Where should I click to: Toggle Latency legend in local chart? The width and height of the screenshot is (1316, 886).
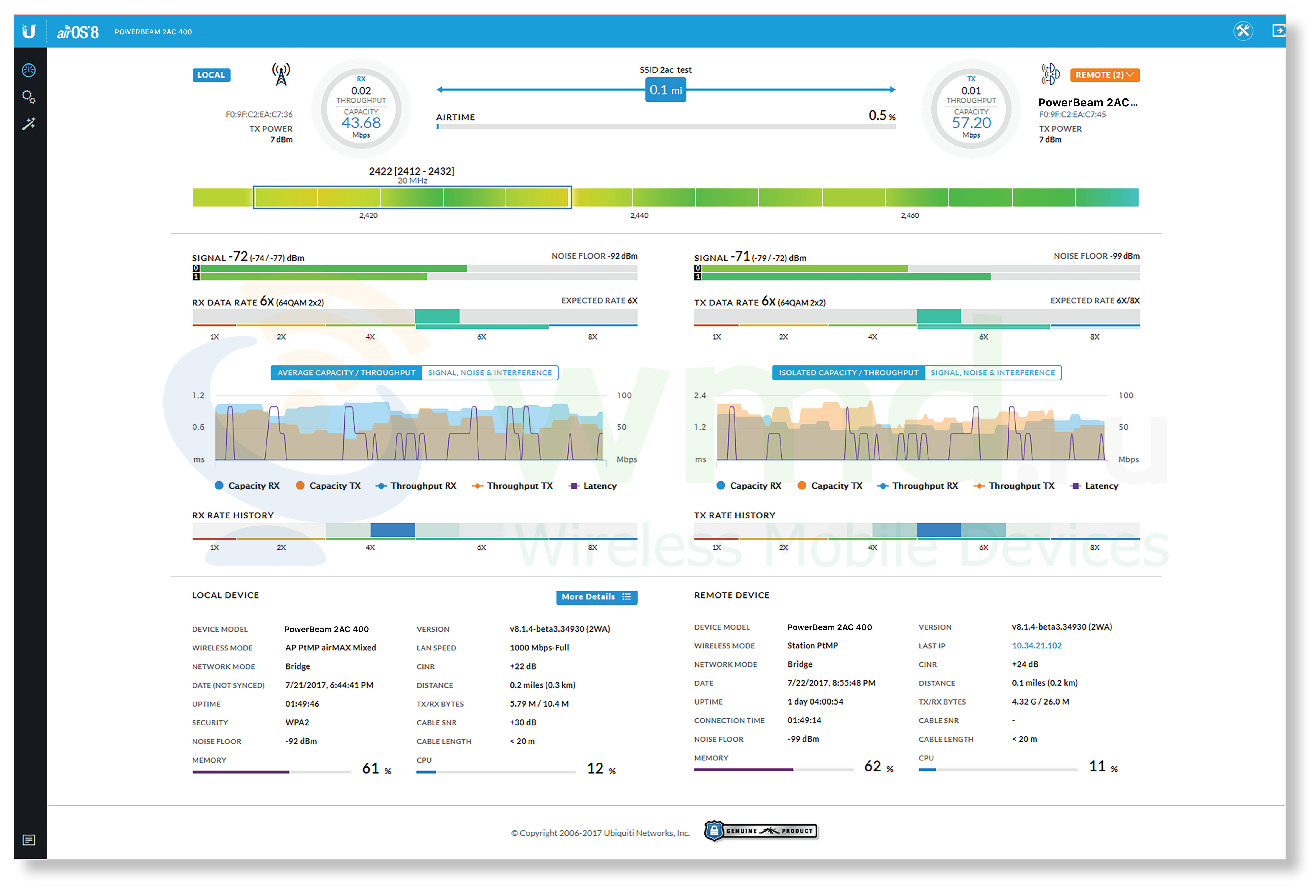(592, 486)
